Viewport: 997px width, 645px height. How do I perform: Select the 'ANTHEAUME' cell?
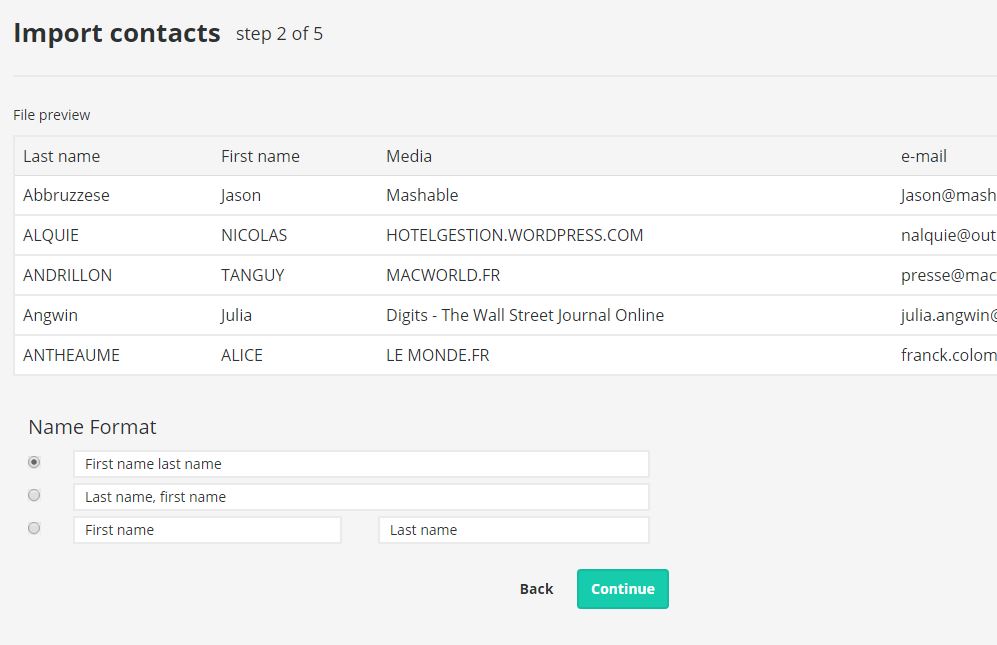(x=71, y=356)
